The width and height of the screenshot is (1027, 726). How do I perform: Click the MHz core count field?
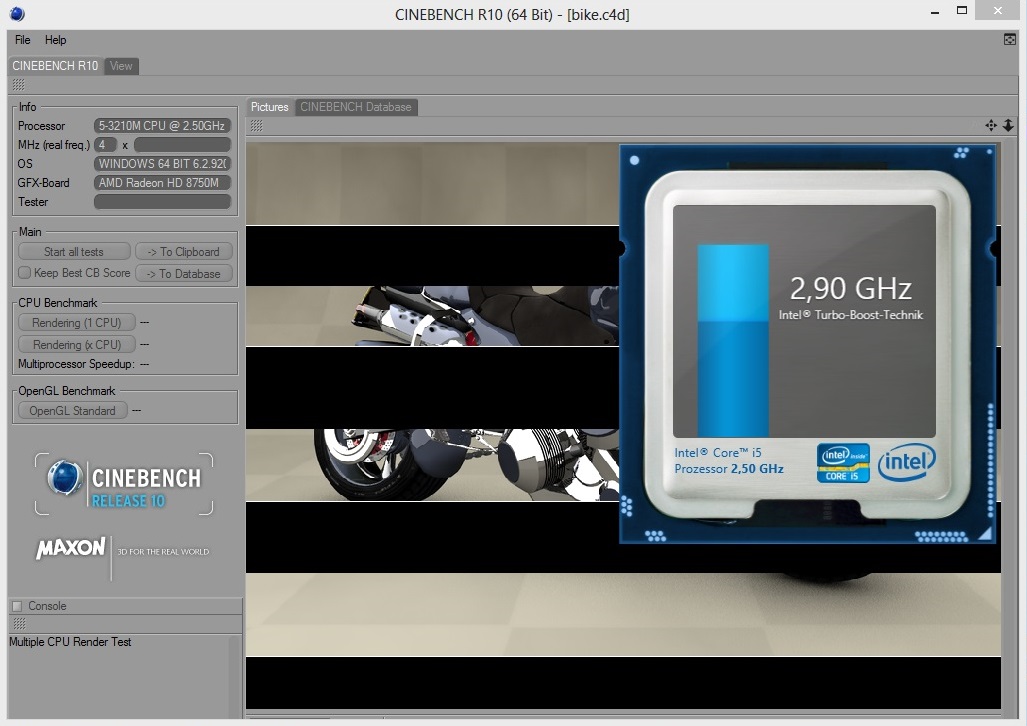click(x=105, y=145)
